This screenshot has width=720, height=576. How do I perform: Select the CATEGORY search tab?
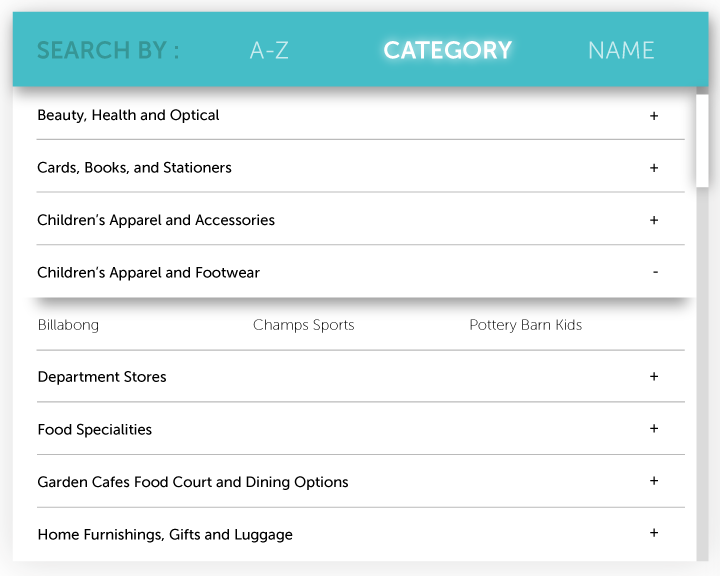pos(448,50)
